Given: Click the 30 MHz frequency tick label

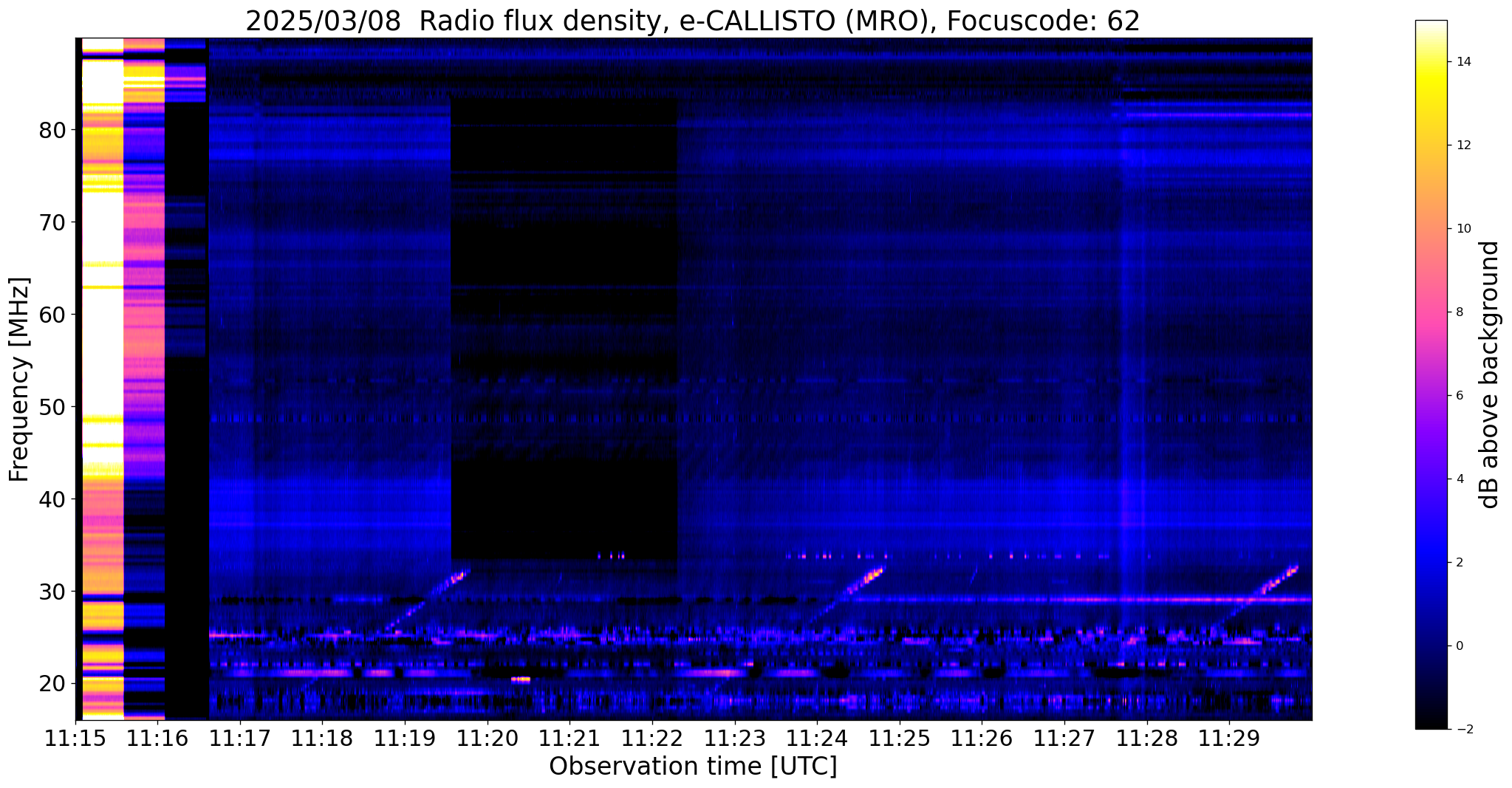Looking at the screenshot, I should (x=52, y=592).
